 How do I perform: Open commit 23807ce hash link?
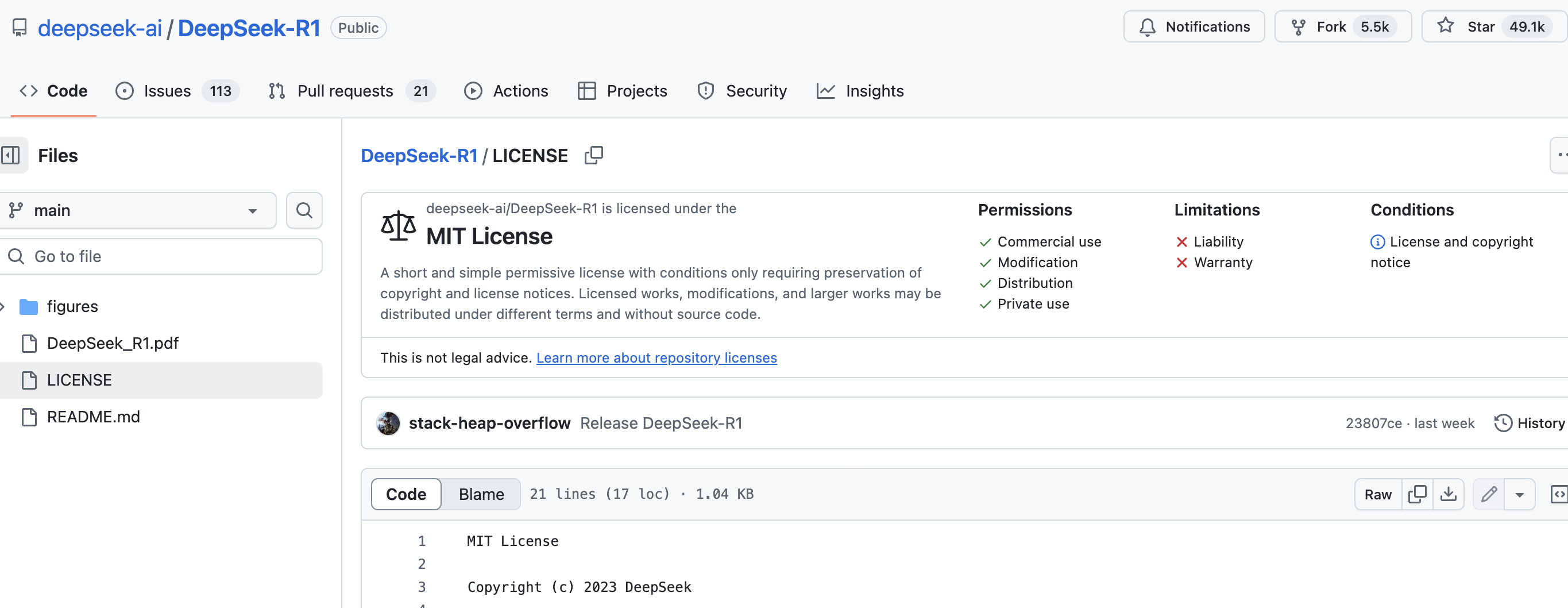[1373, 424]
